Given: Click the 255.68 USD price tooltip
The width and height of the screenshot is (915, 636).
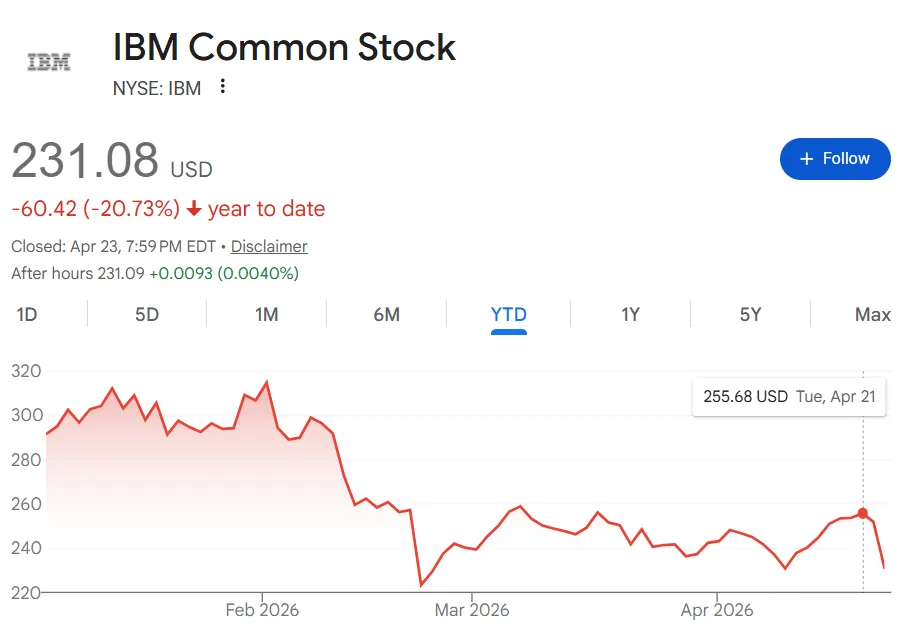Looking at the screenshot, I should (x=789, y=396).
